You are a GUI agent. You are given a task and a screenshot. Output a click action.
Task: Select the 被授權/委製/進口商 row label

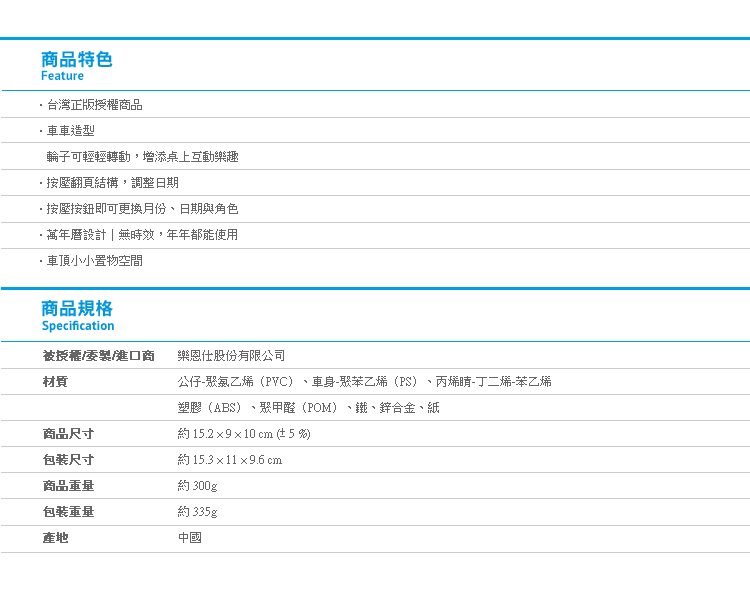click(x=98, y=356)
